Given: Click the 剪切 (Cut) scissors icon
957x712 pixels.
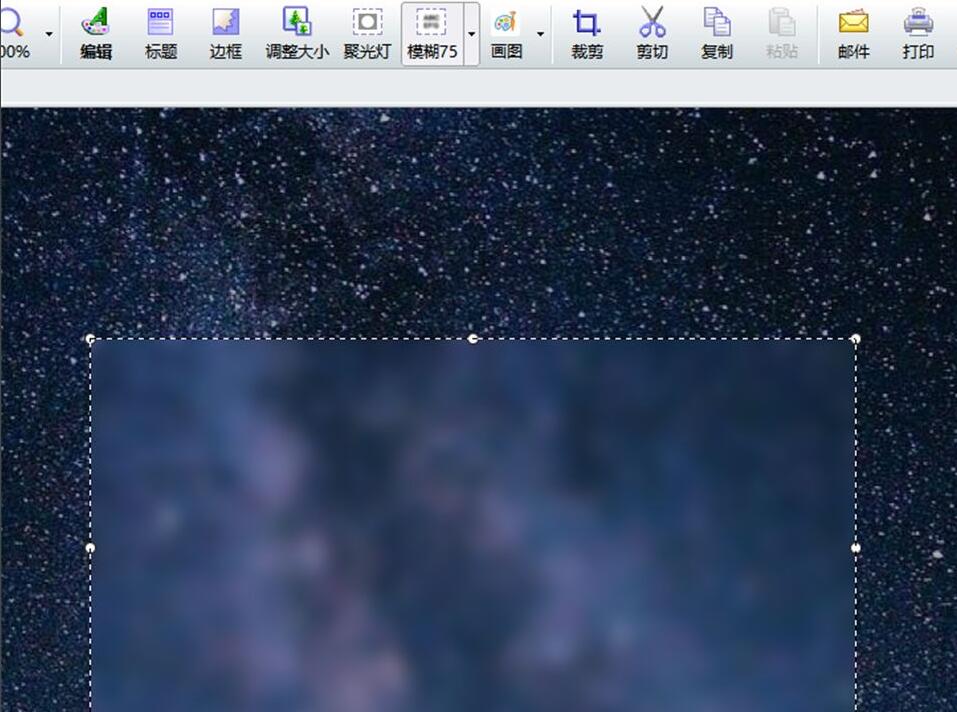Looking at the screenshot, I should (652, 22).
